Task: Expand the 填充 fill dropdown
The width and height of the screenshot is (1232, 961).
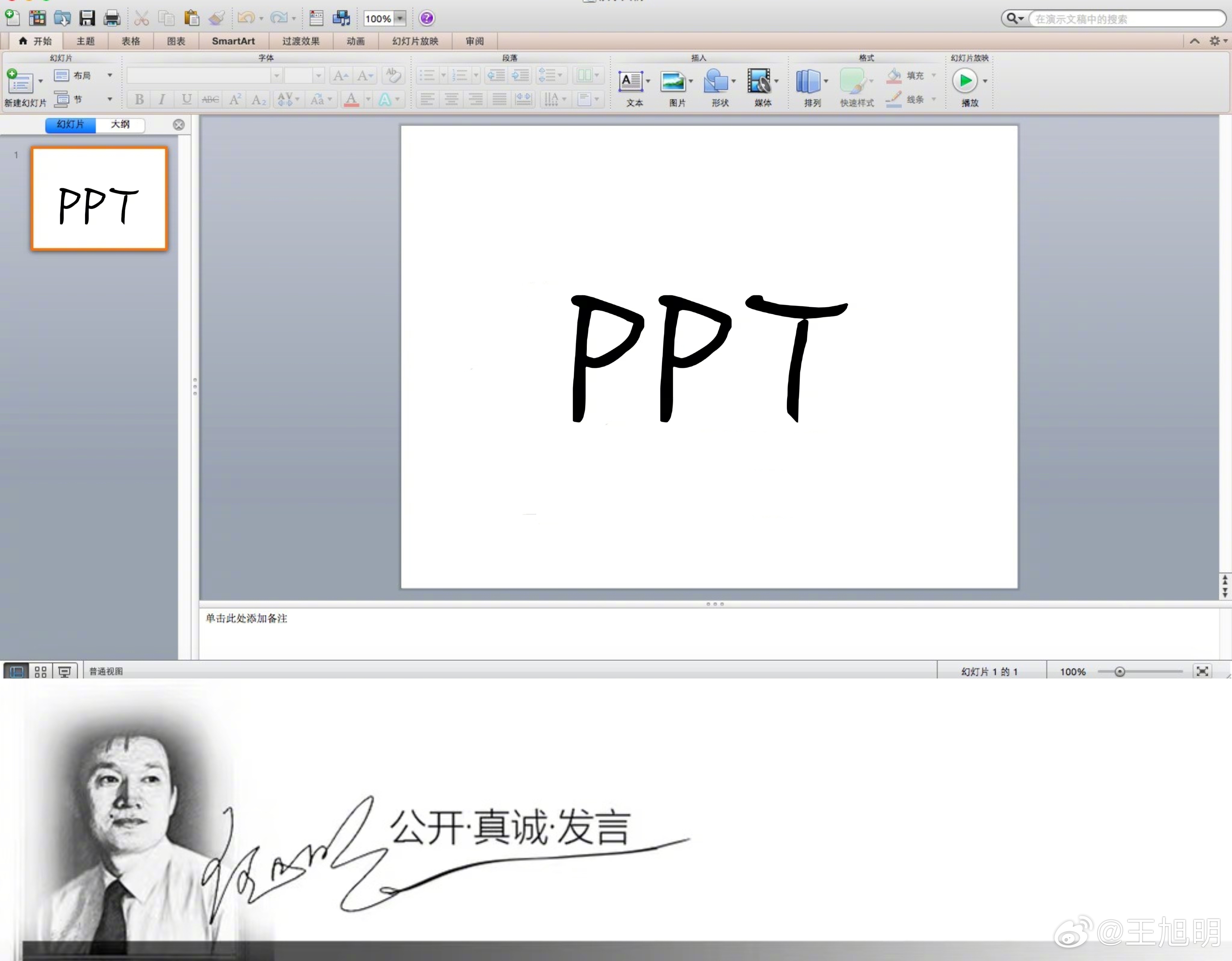Action: coord(934,75)
